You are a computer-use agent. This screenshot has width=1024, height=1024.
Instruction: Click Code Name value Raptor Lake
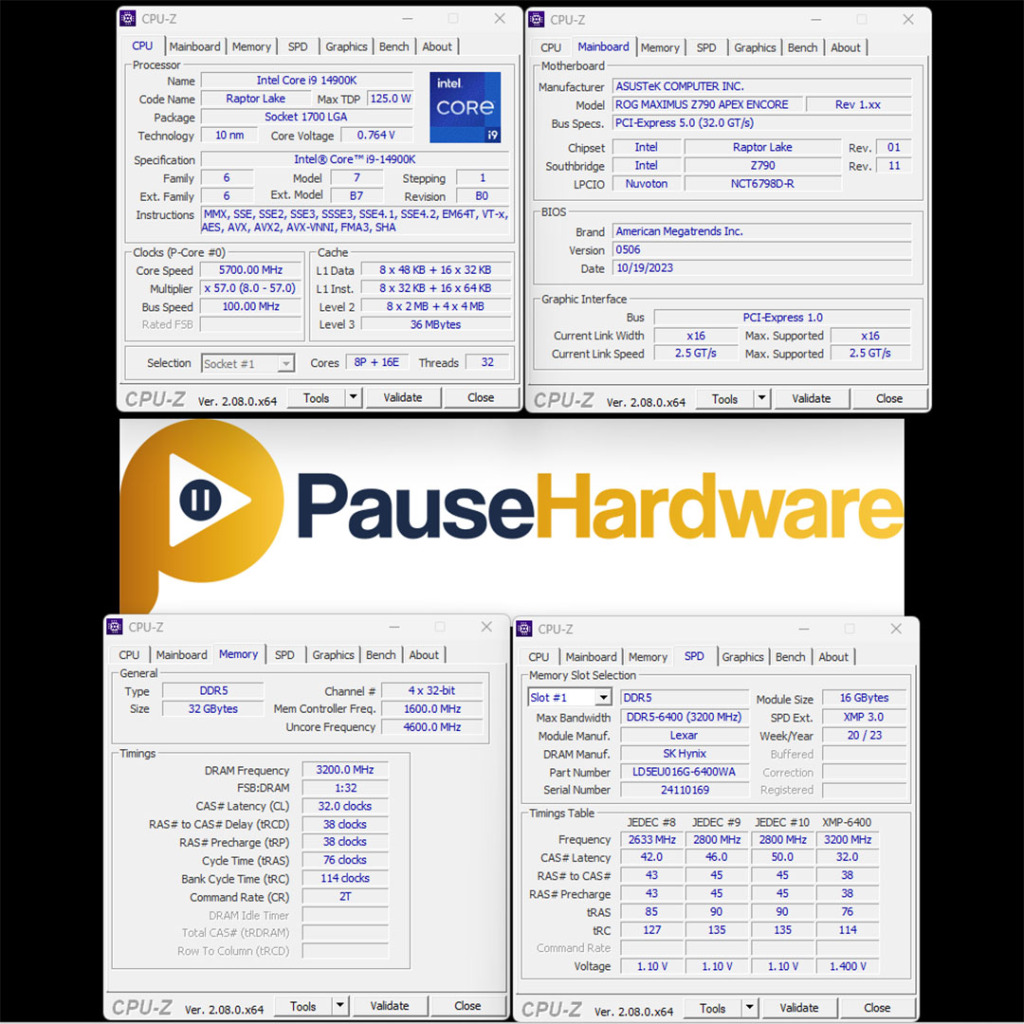[255, 99]
